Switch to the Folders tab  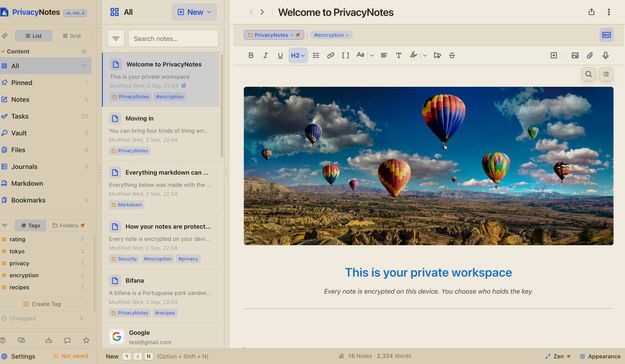coord(69,226)
